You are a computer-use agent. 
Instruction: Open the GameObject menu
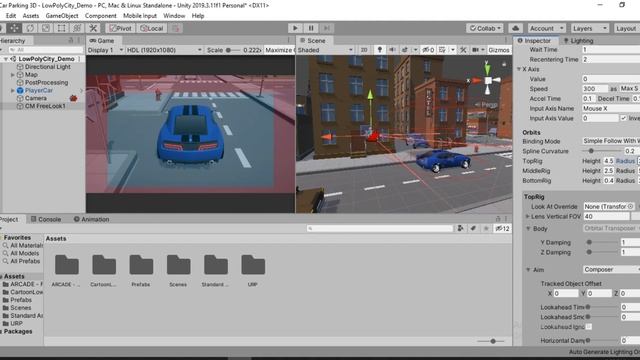click(62, 16)
